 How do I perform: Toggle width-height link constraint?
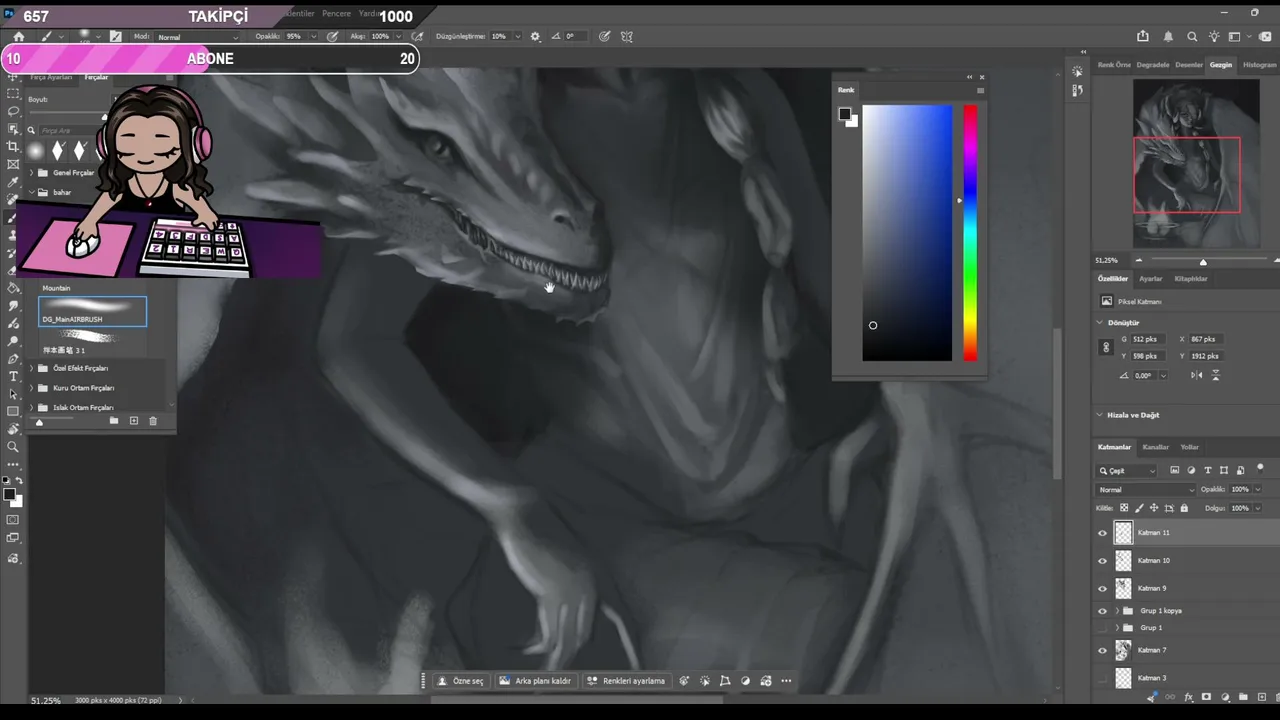1106,347
